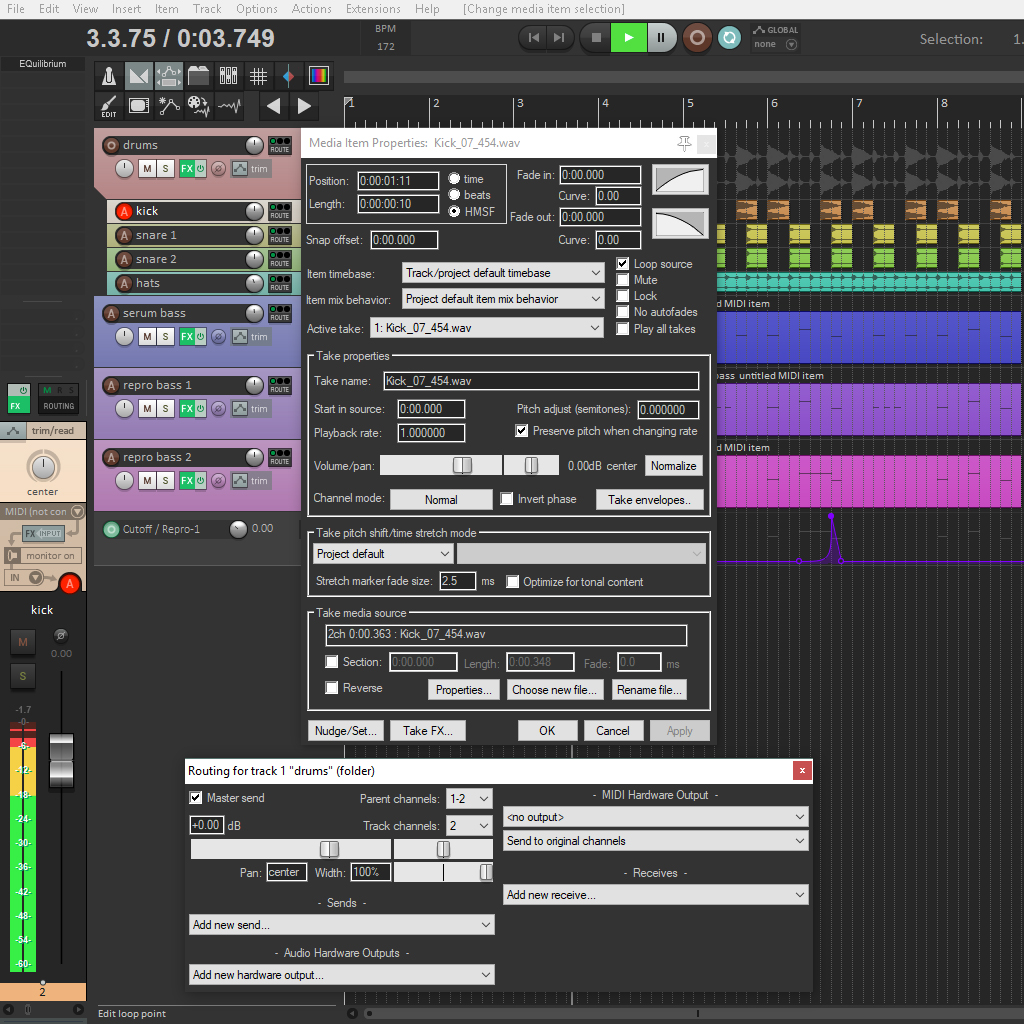Click the project theme color toolbar icon

pos(320,76)
